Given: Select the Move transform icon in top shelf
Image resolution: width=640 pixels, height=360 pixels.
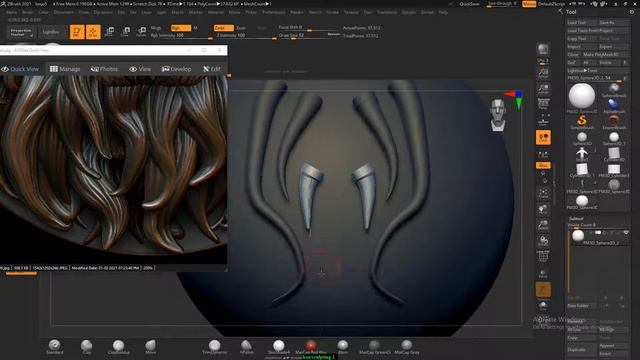Looking at the screenshot, I should (x=109, y=32).
